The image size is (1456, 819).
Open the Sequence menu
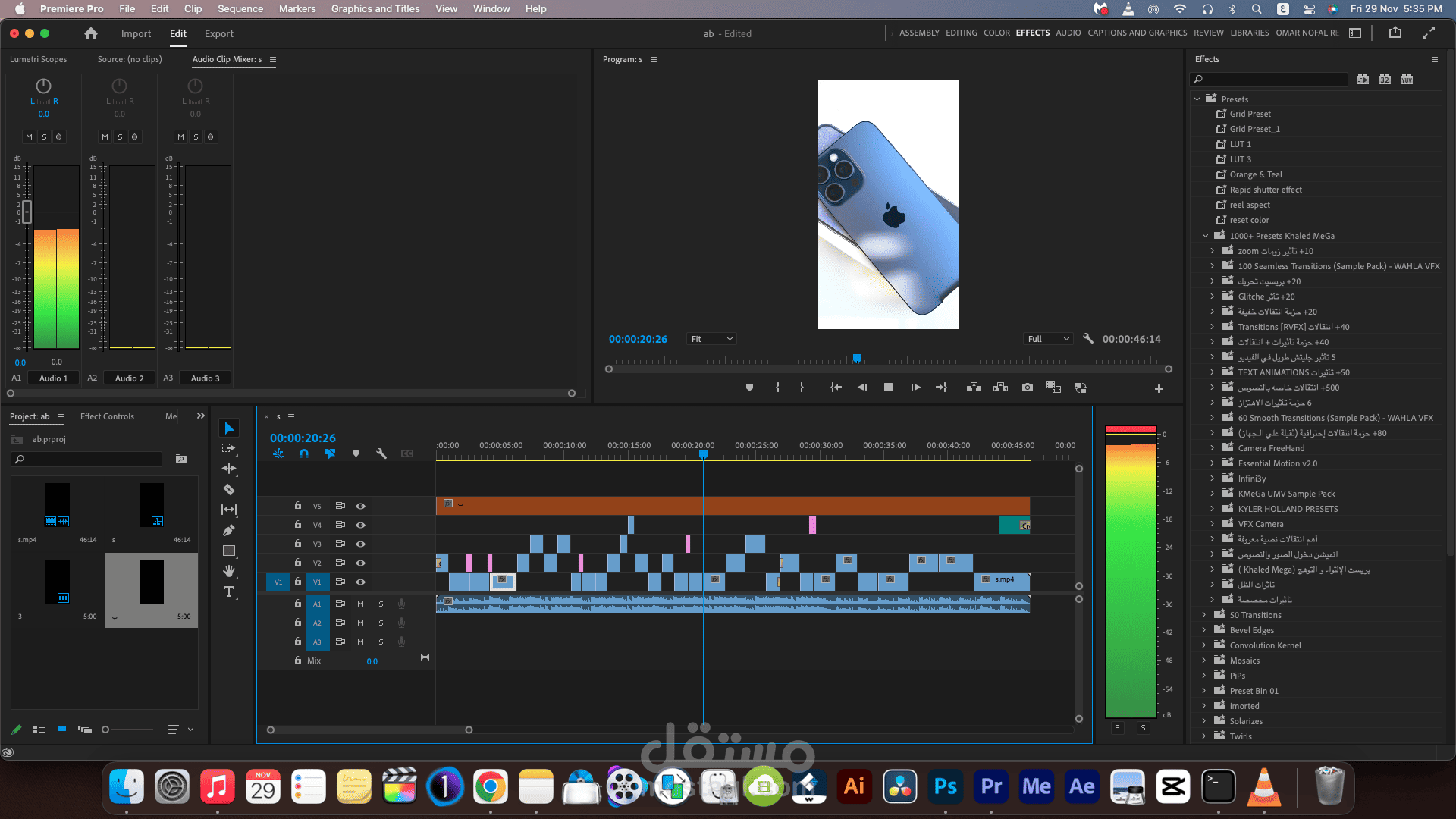(240, 8)
